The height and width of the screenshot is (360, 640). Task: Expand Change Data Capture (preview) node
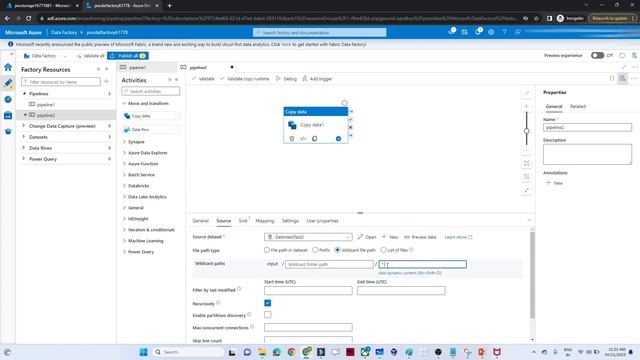pos(24,126)
